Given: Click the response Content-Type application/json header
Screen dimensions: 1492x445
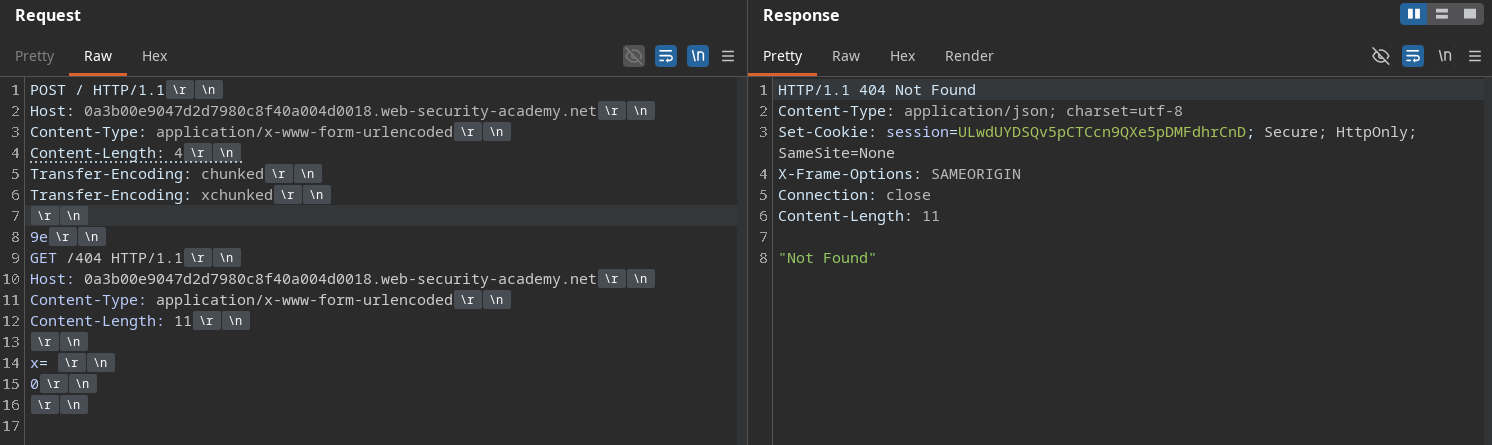Looking at the screenshot, I should [980, 111].
